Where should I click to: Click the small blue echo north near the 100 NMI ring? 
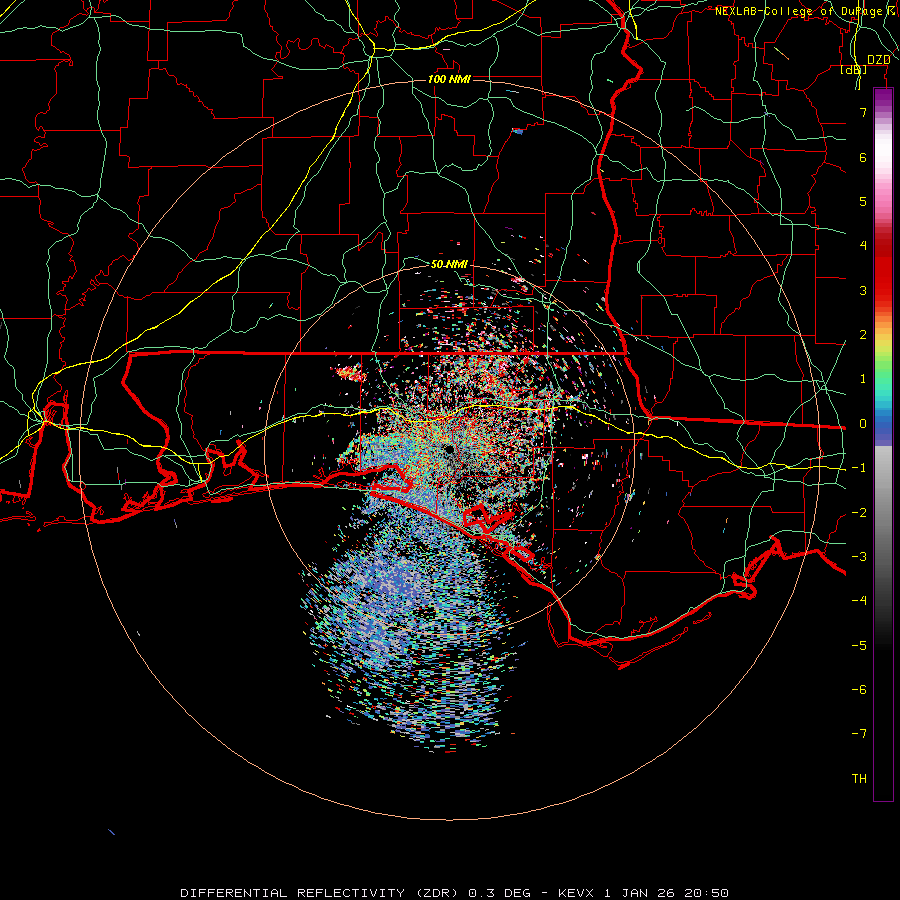coord(518,131)
